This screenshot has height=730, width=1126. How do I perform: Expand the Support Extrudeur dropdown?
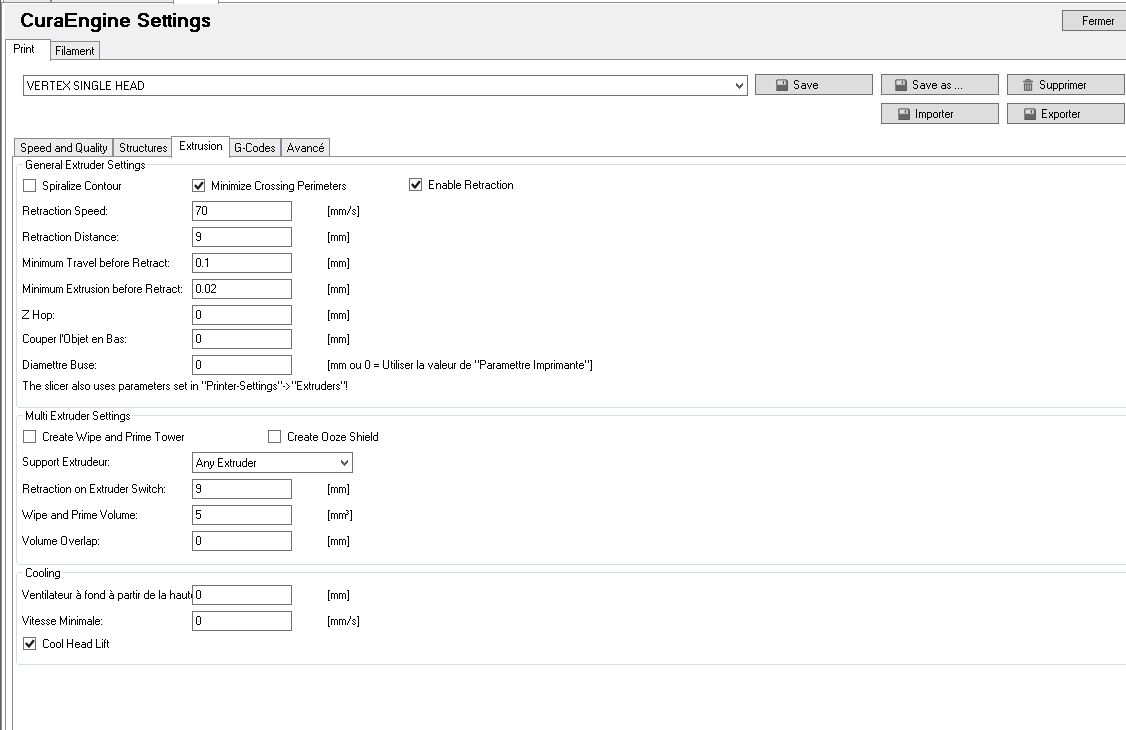click(344, 463)
